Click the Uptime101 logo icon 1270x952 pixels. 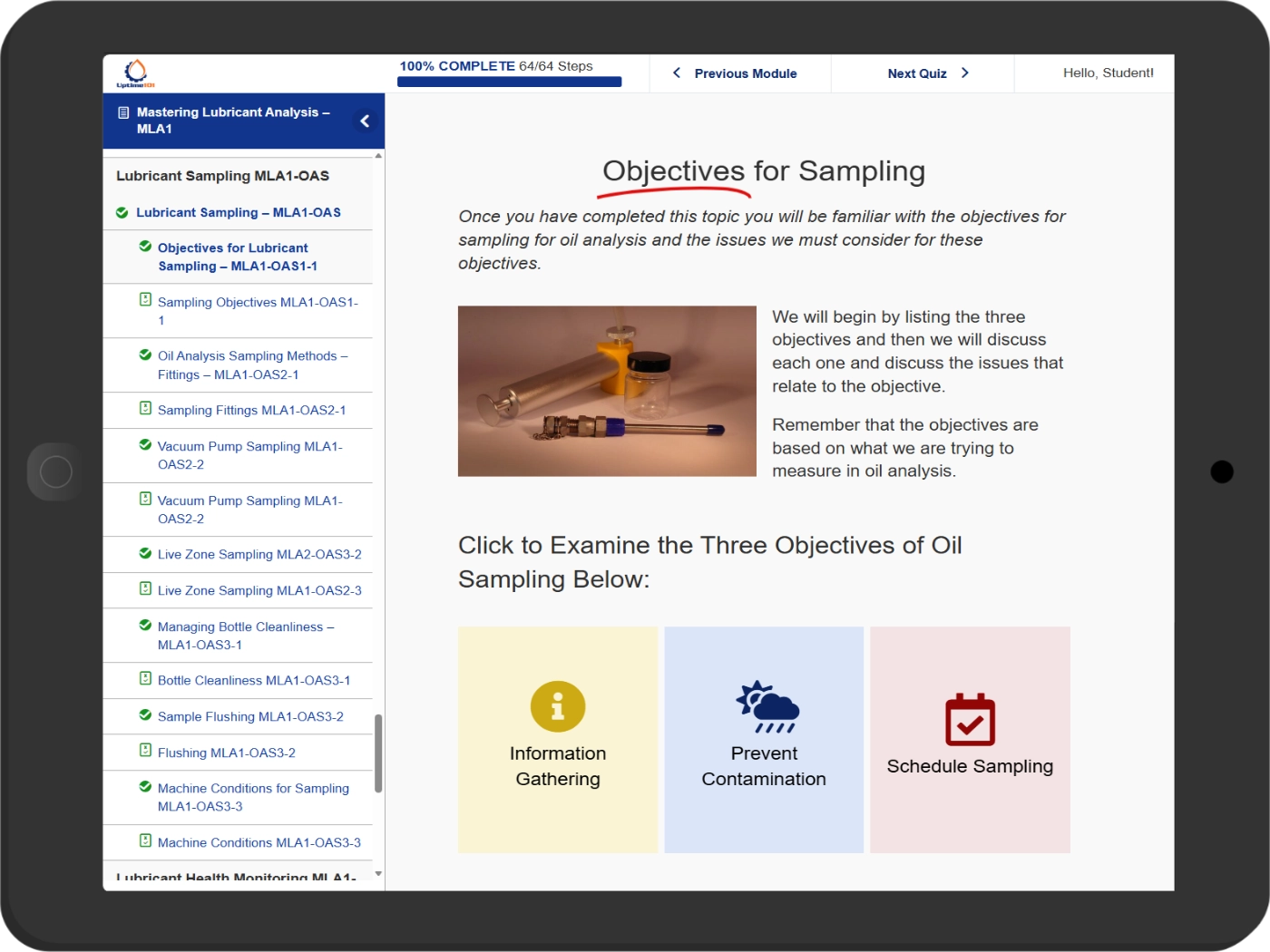click(x=135, y=73)
